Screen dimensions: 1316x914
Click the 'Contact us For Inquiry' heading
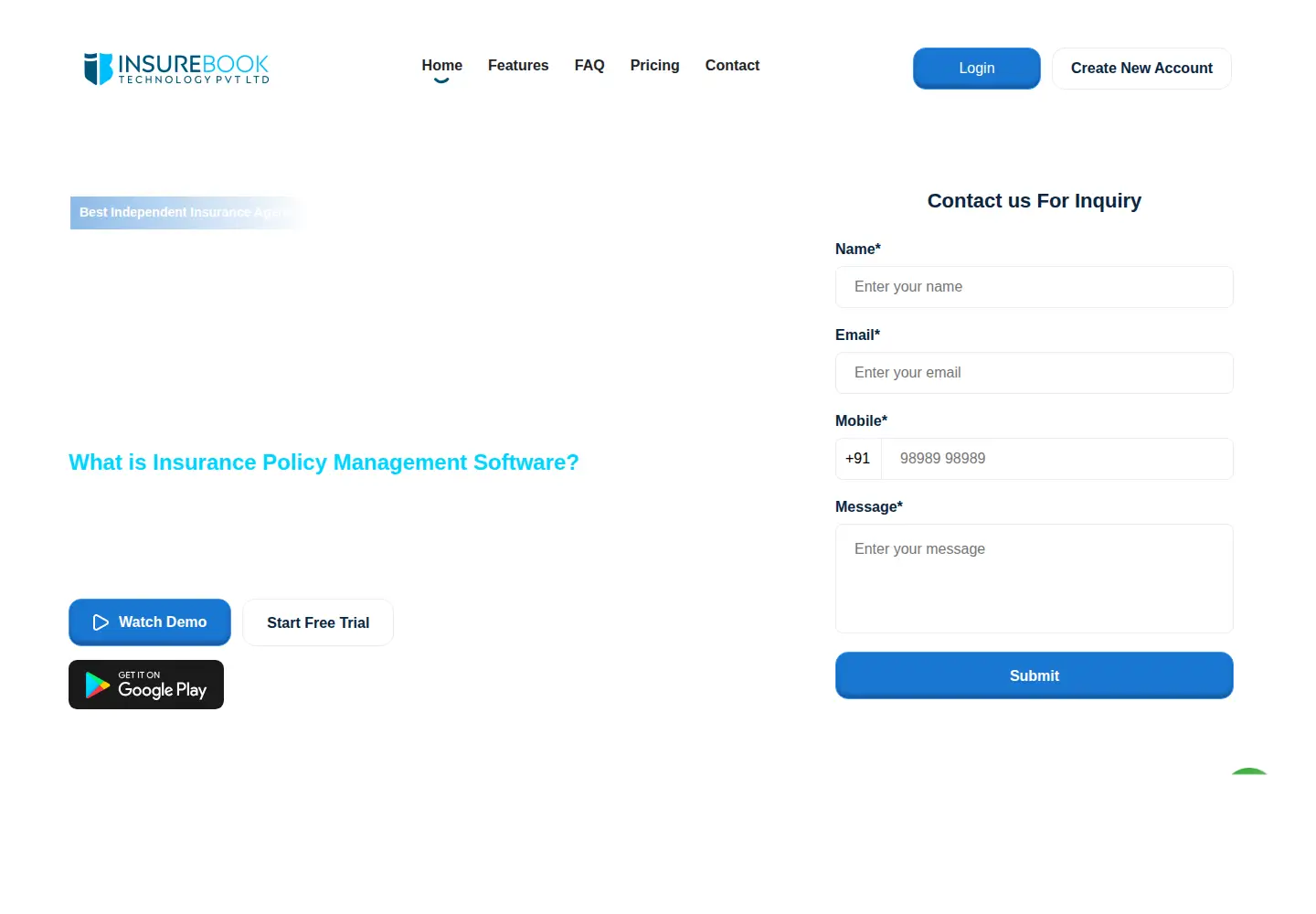(1034, 201)
